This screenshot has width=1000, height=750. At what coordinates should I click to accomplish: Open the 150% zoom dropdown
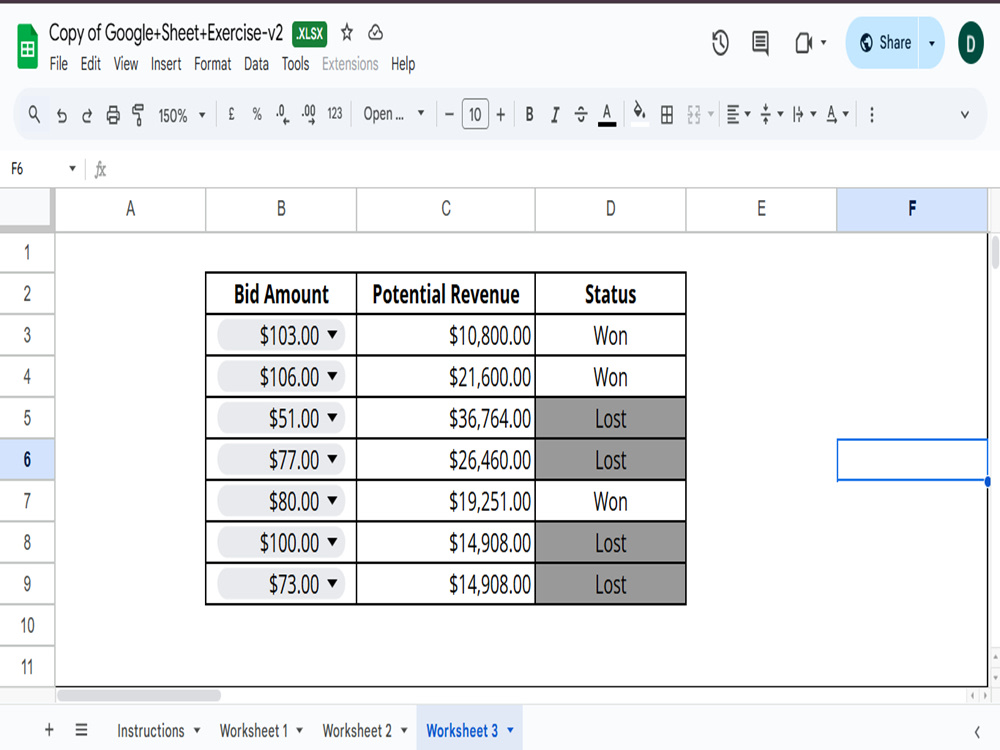point(182,115)
